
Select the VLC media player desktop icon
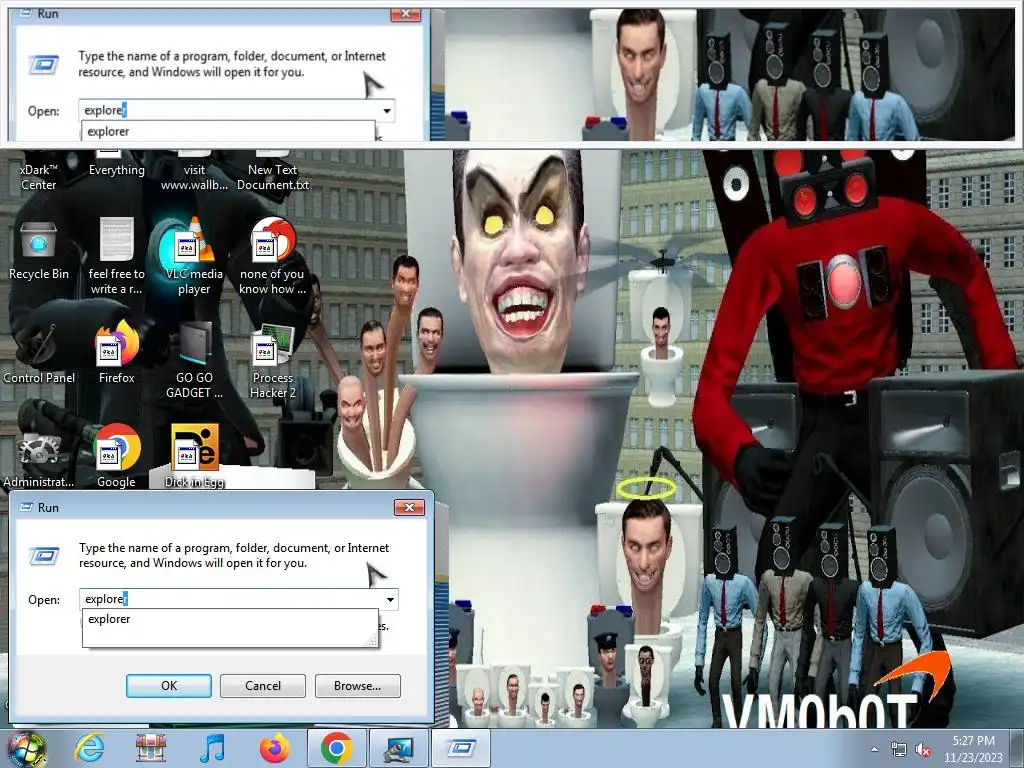(194, 257)
